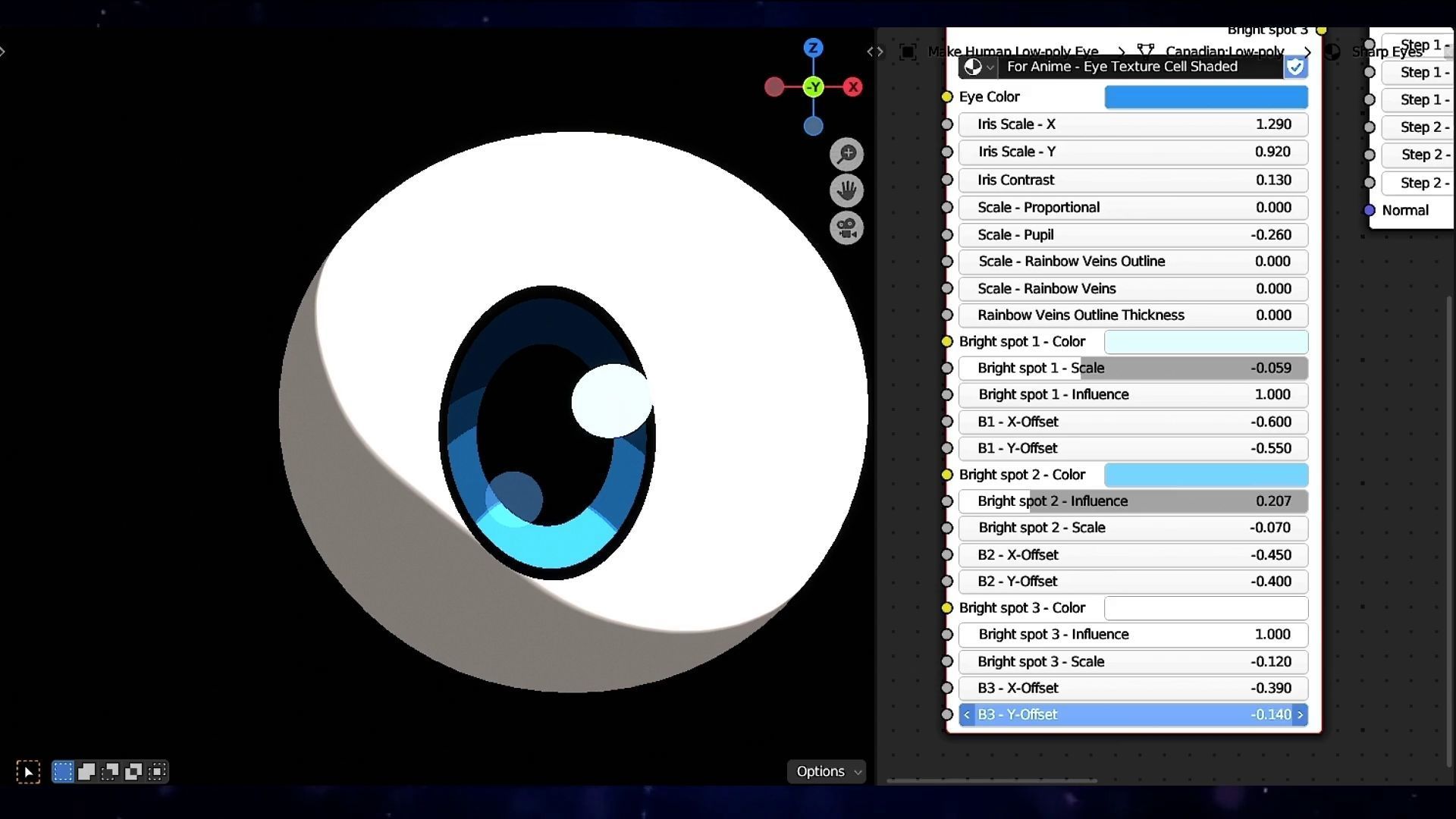Choose the Subtract selection mode icon
1456x819 pixels.
point(110,772)
